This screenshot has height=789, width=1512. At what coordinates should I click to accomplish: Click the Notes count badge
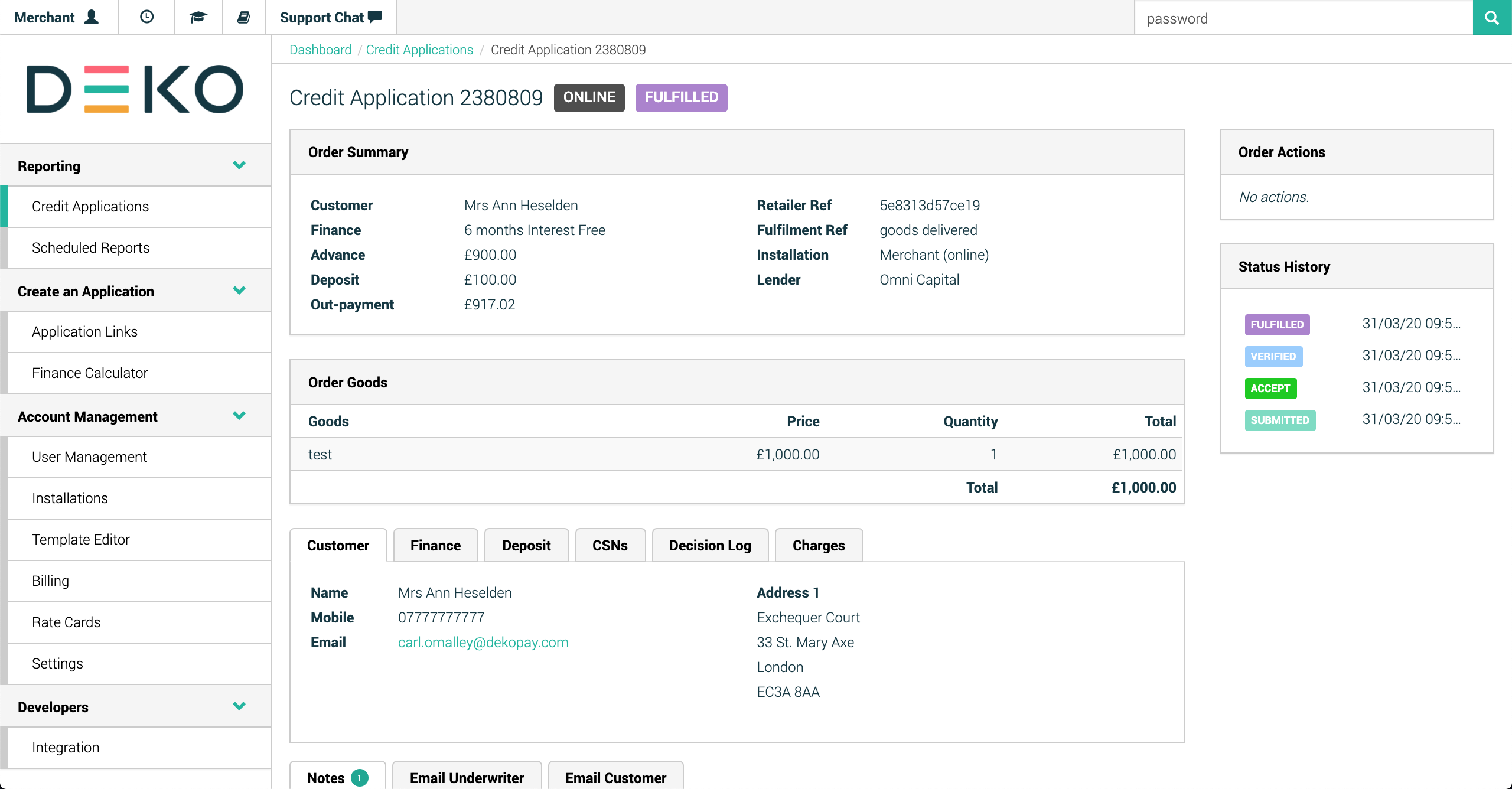(359, 778)
